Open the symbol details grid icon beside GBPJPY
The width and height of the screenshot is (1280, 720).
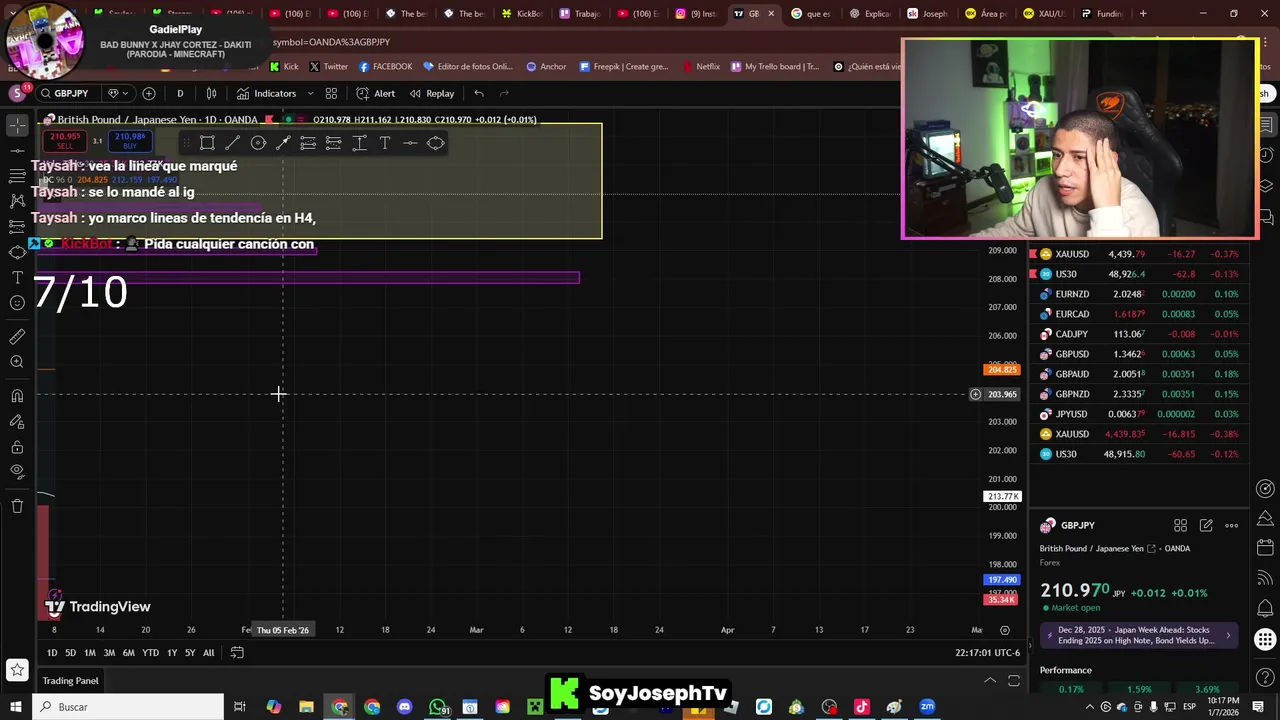tap(1180, 525)
